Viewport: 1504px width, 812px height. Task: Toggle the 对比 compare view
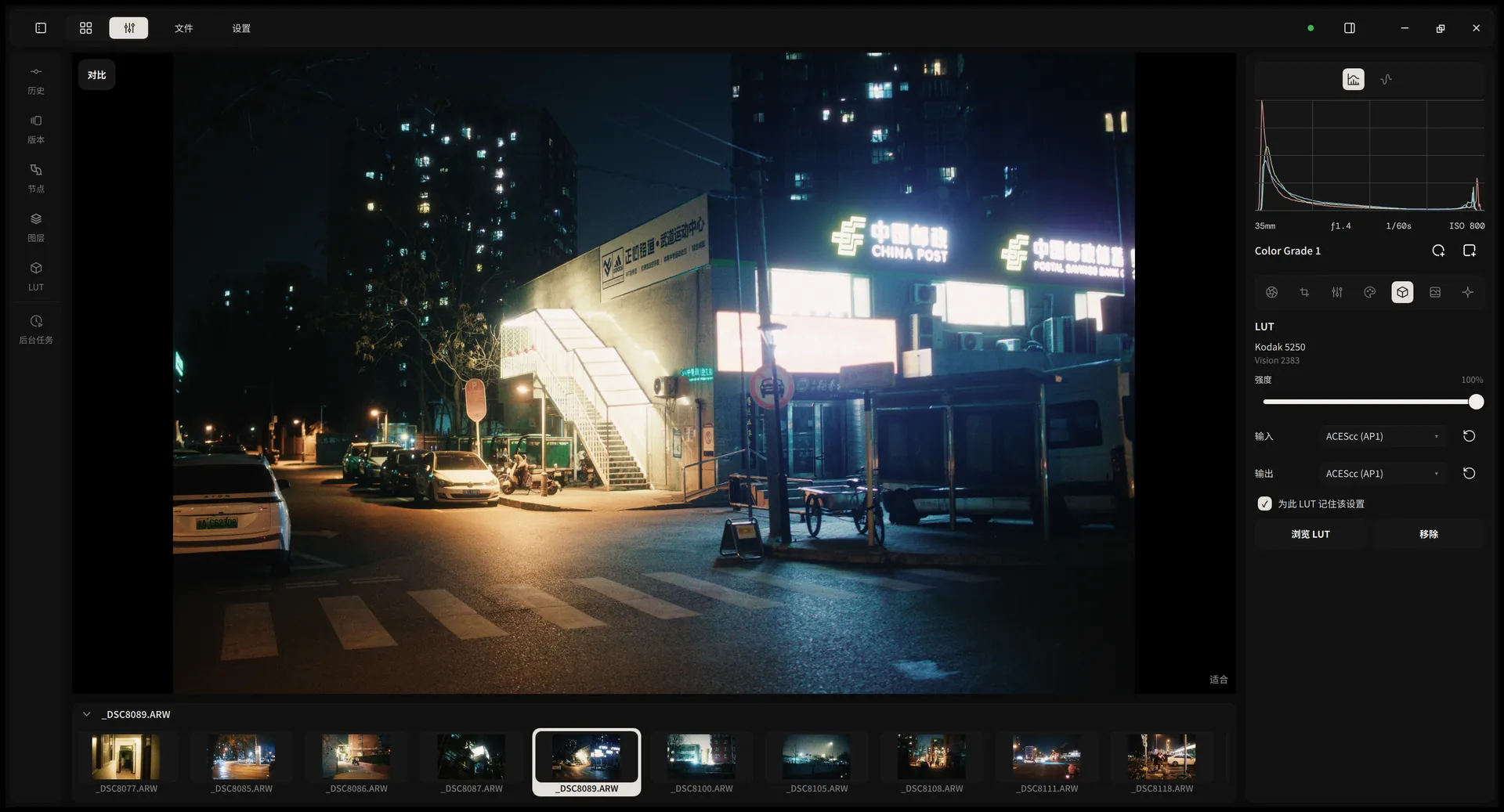tap(97, 75)
